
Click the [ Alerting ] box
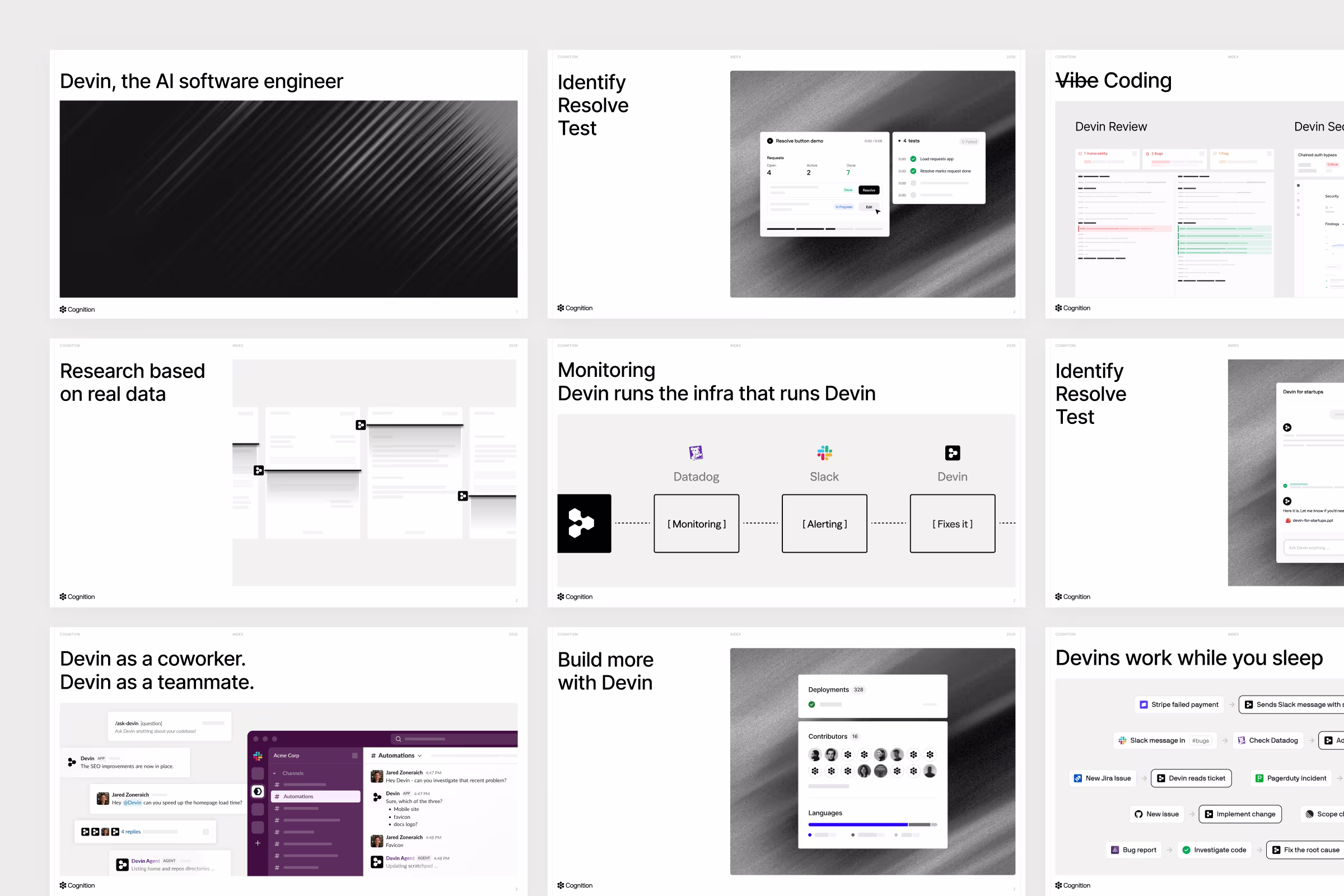(824, 524)
